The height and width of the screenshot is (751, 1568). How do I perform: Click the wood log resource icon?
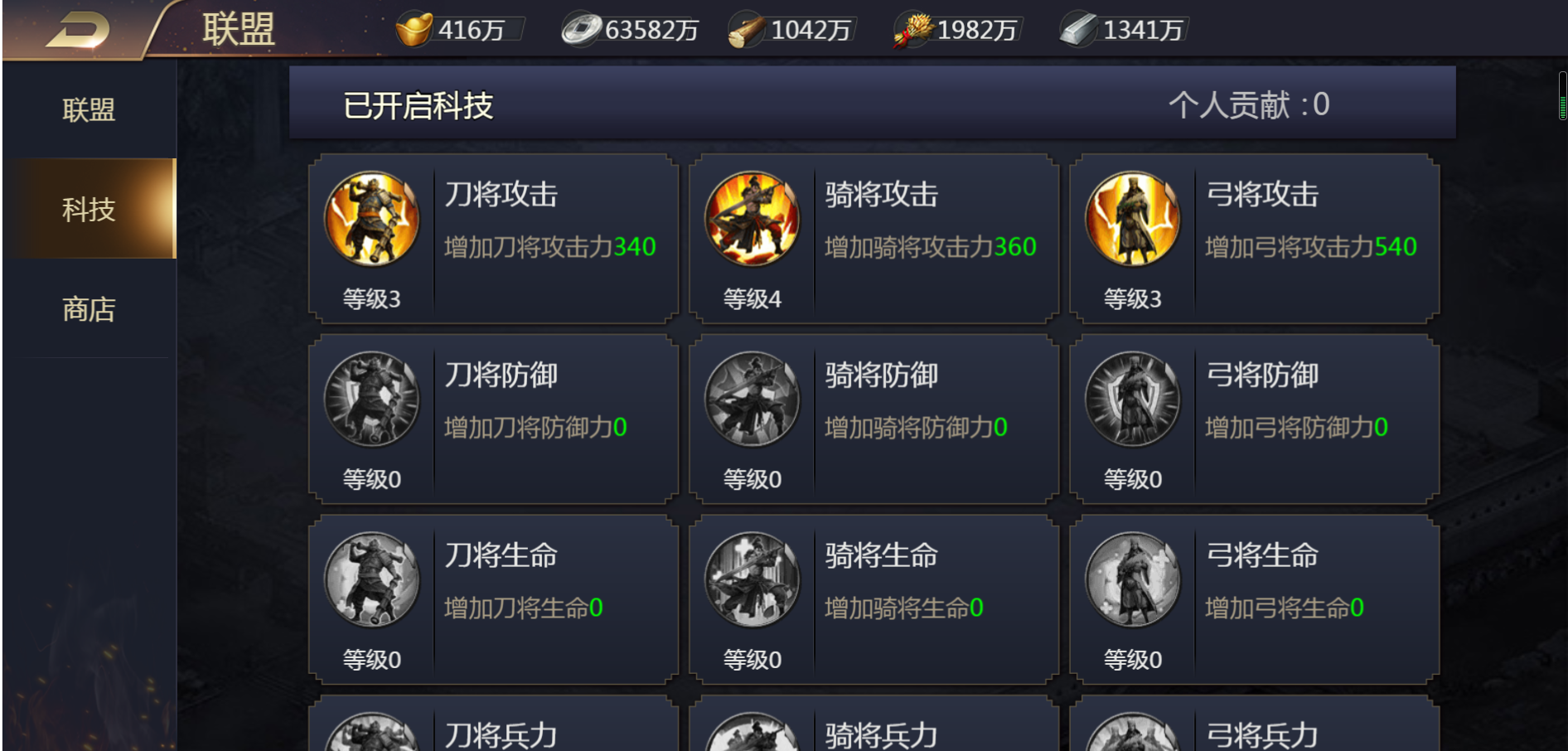(747, 31)
